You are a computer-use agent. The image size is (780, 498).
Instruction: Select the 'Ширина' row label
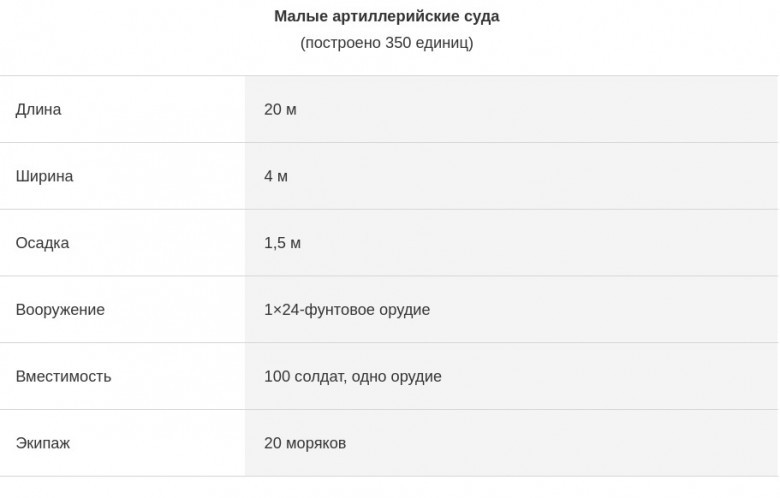pos(44,176)
